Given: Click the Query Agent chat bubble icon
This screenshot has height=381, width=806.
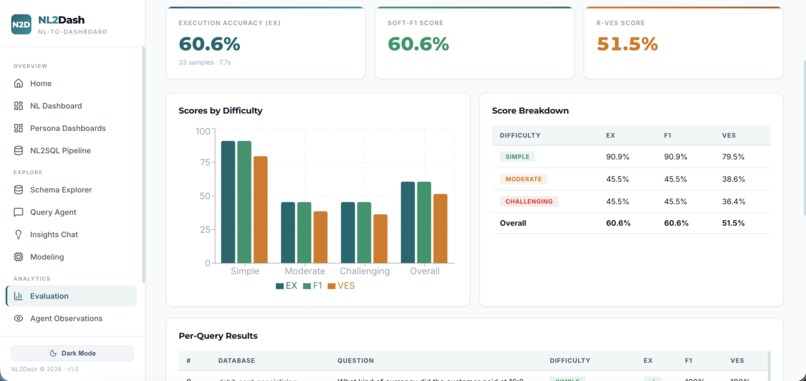Looking at the screenshot, I should (19, 212).
